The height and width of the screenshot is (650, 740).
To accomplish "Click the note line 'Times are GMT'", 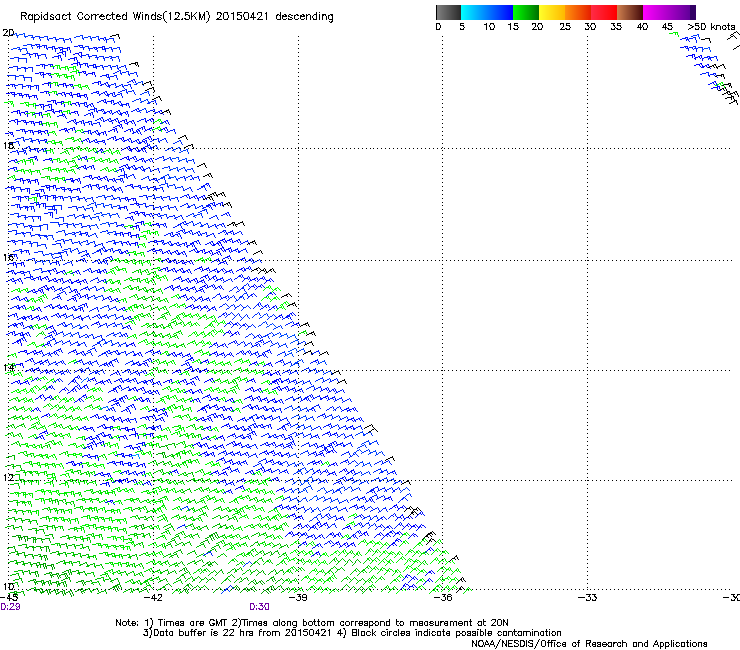I will coord(192,623).
